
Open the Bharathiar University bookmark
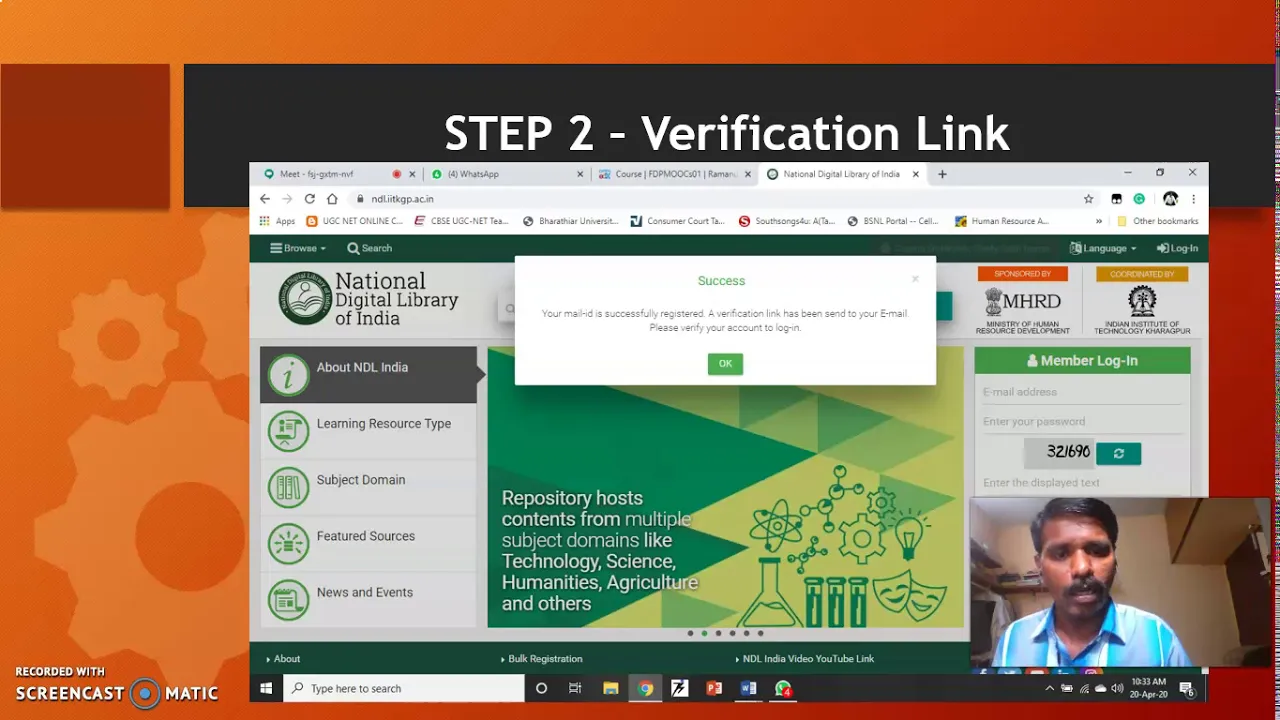pyautogui.click(x=570, y=221)
